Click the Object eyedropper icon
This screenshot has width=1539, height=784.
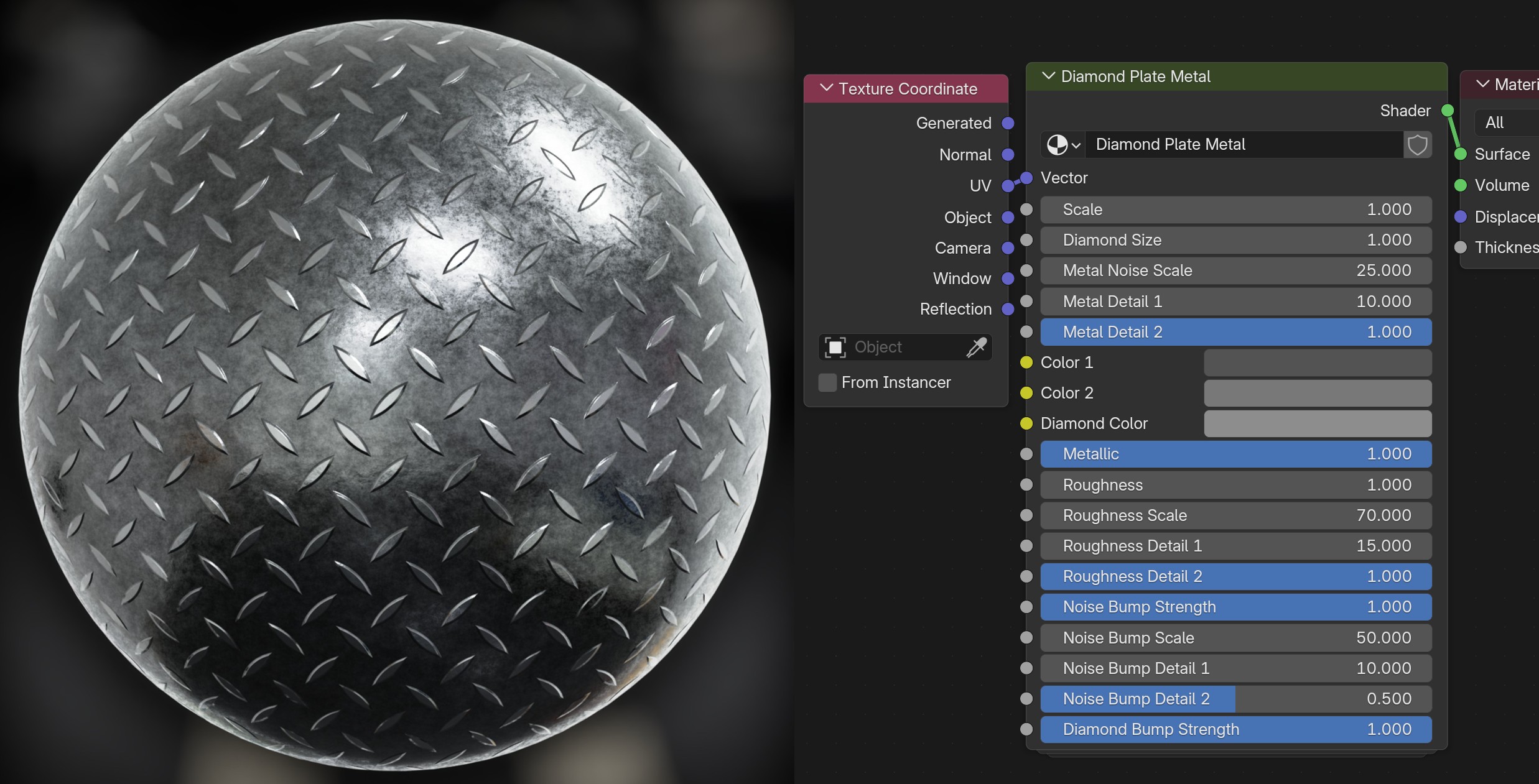[976, 347]
